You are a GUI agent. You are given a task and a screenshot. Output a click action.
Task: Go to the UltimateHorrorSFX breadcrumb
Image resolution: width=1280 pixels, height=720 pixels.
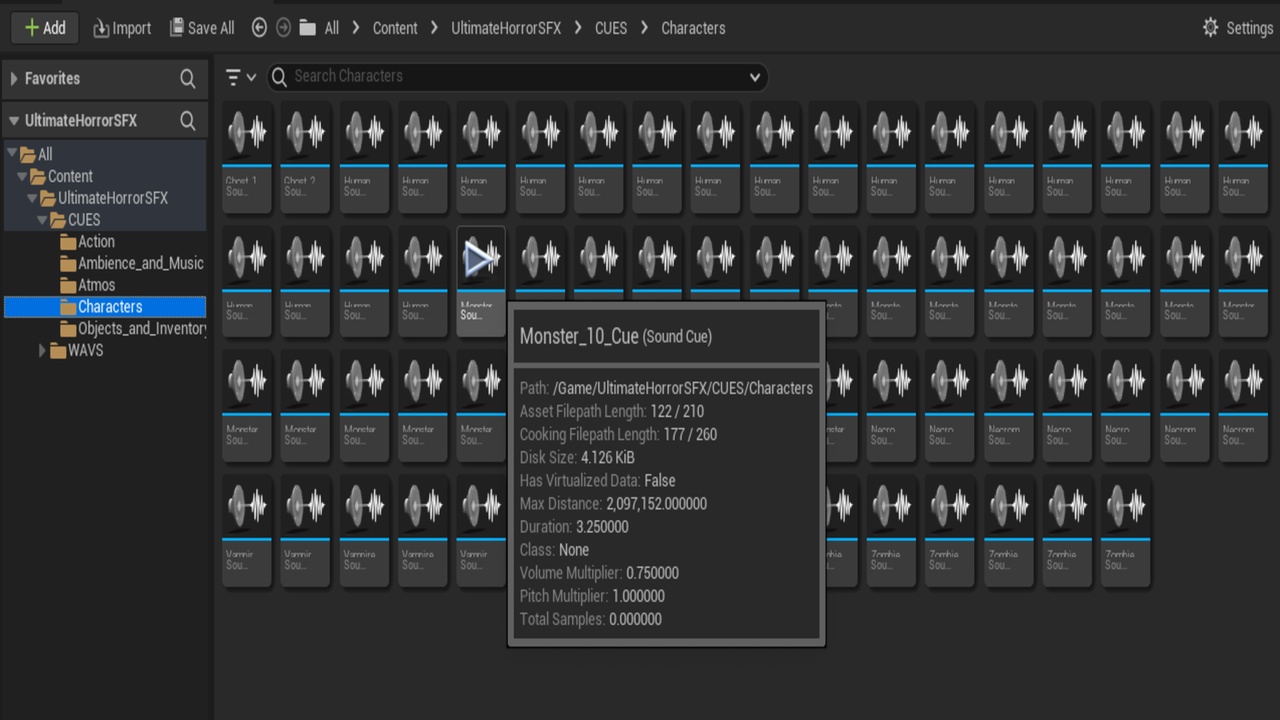tap(506, 28)
